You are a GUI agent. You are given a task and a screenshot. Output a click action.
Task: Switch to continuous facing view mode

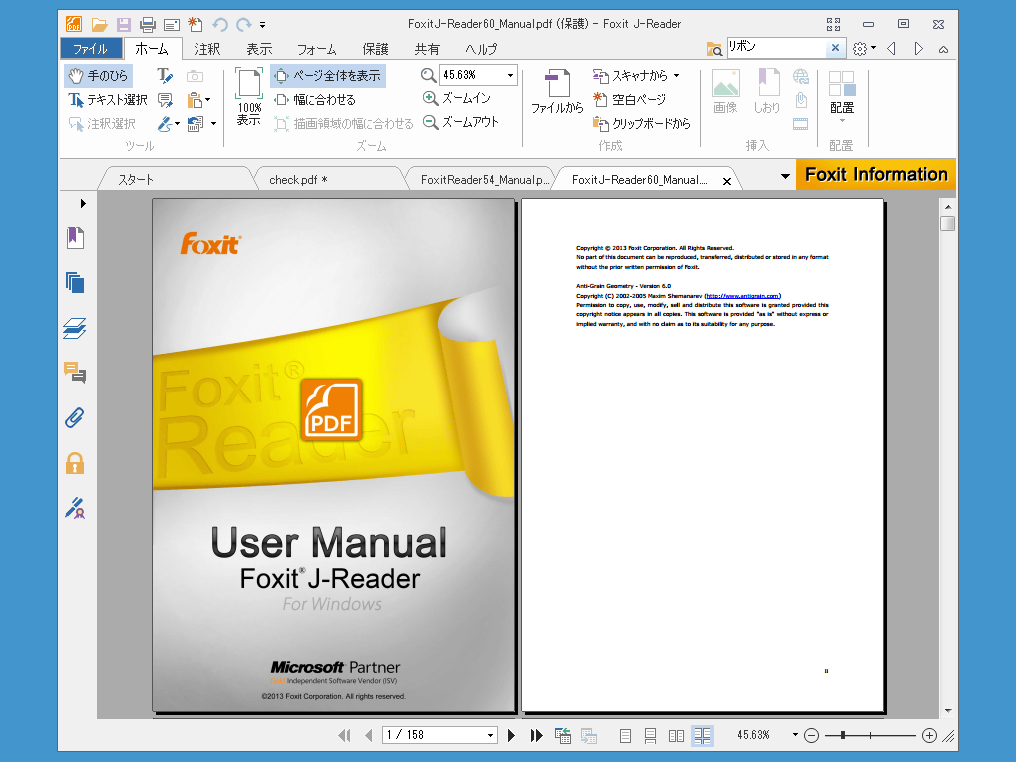(x=702, y=735)
